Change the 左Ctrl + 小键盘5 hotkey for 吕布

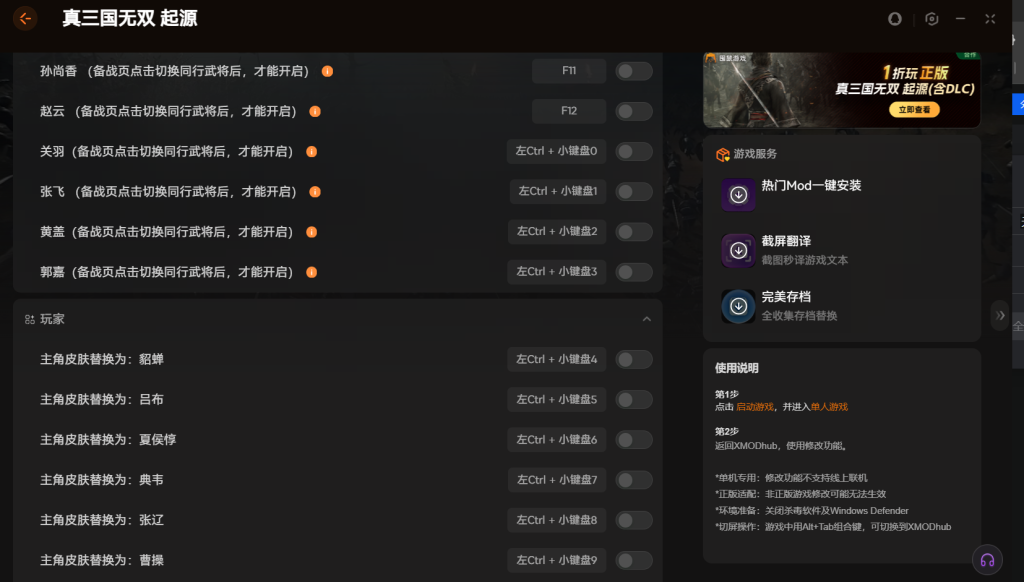point(557,399)
